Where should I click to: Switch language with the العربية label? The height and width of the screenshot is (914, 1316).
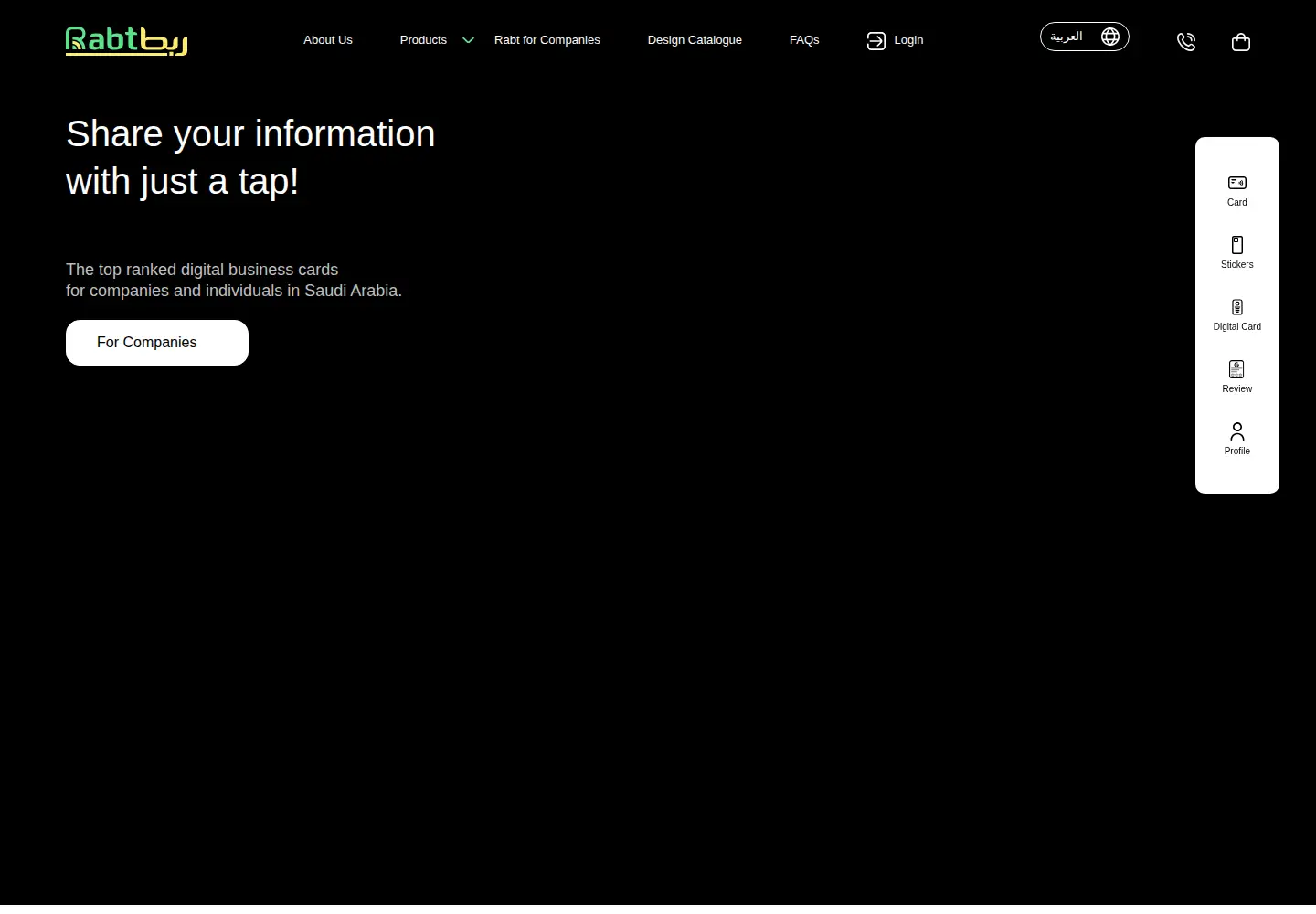coord(1067,37)
